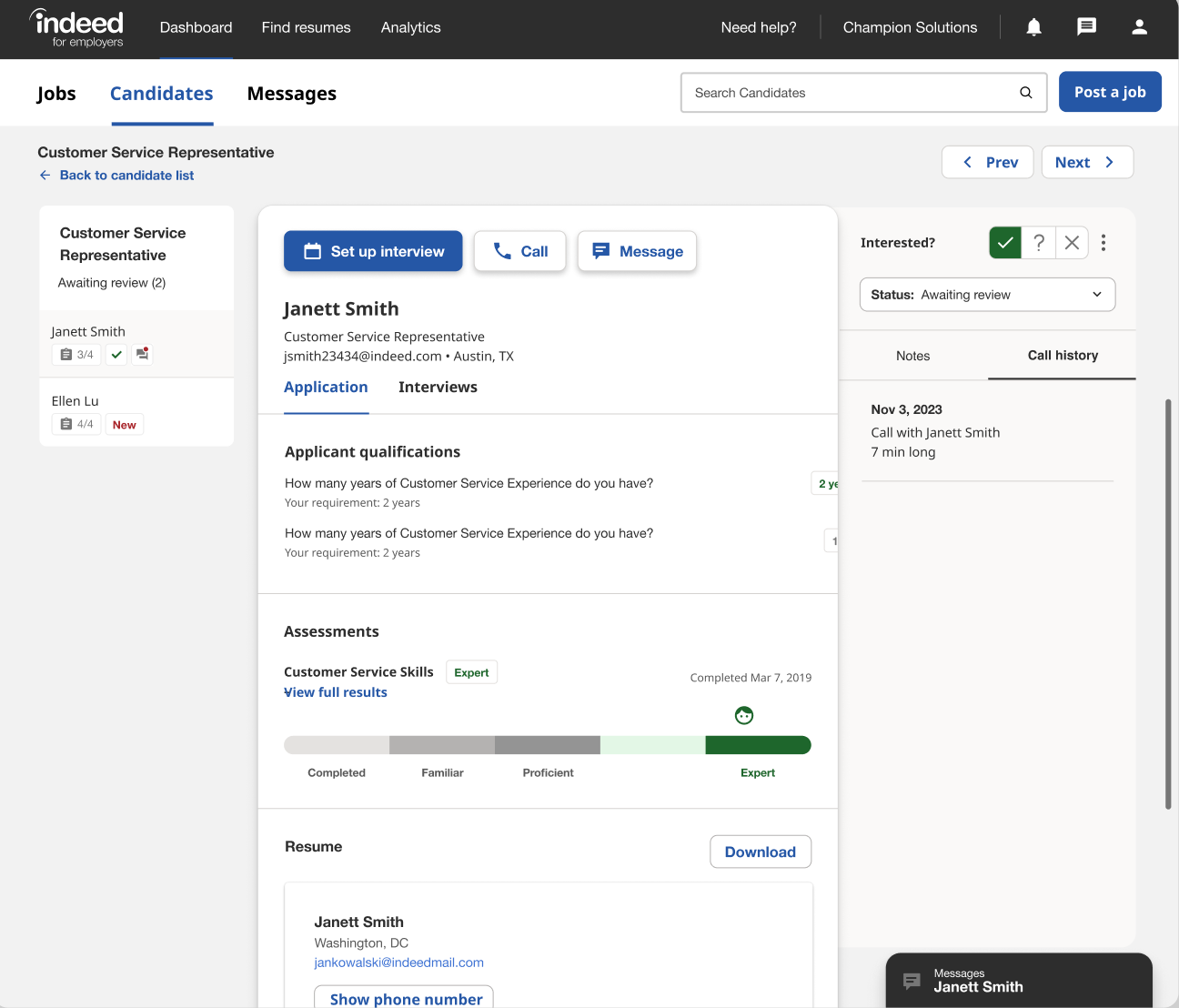Click the magnifier icon in candidate search

click(1025, 93)
